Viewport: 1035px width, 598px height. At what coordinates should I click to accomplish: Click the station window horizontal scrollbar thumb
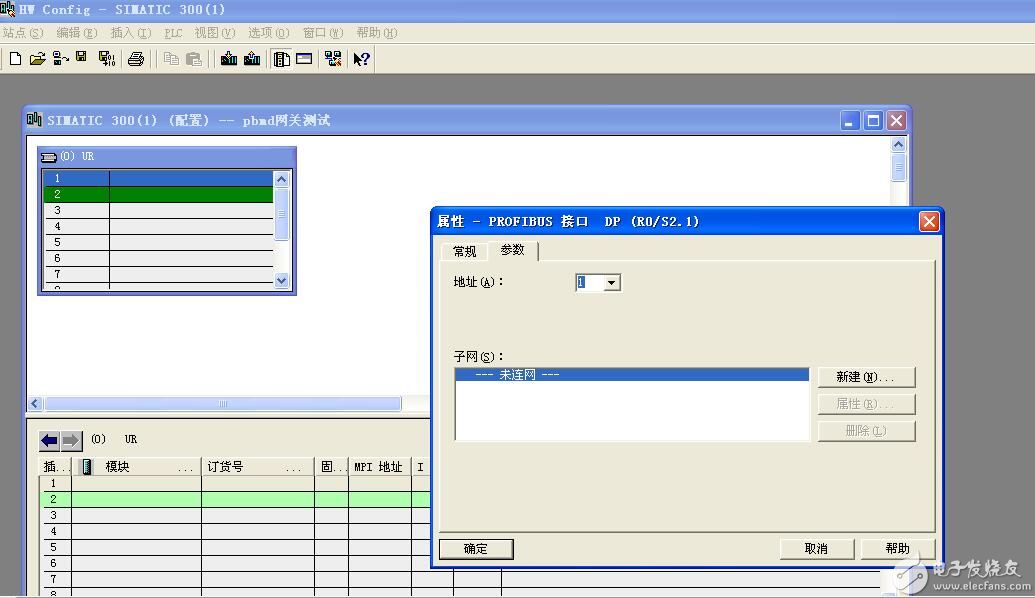[222, 403]
